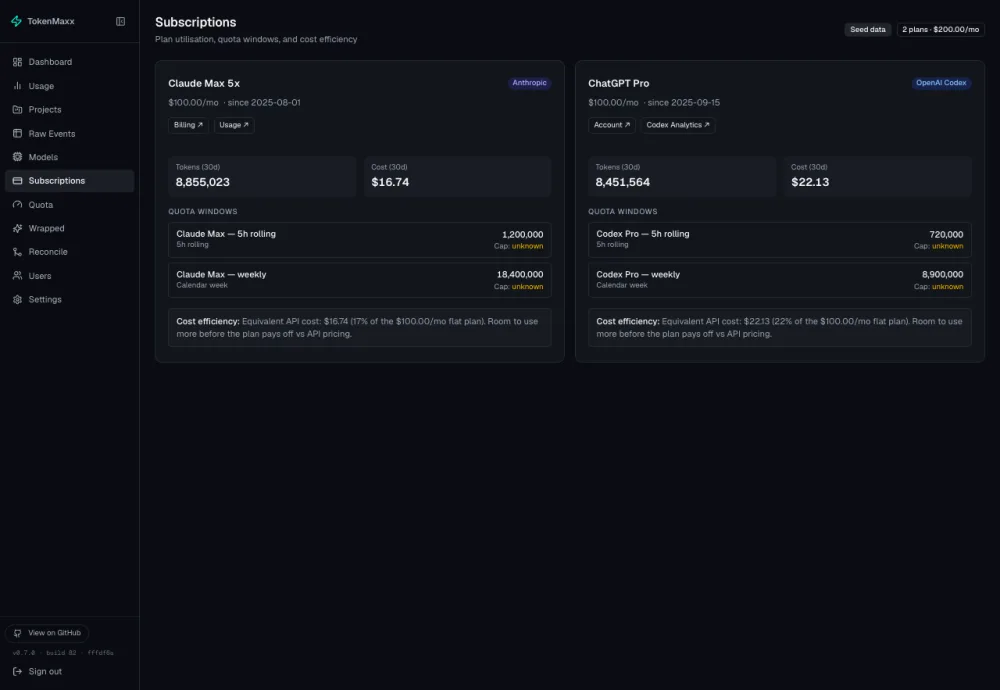Open the ChatGPT Pro Account link
This screenshot has width=1000, height=690.
pyautogui.click(x=612, y=125)
